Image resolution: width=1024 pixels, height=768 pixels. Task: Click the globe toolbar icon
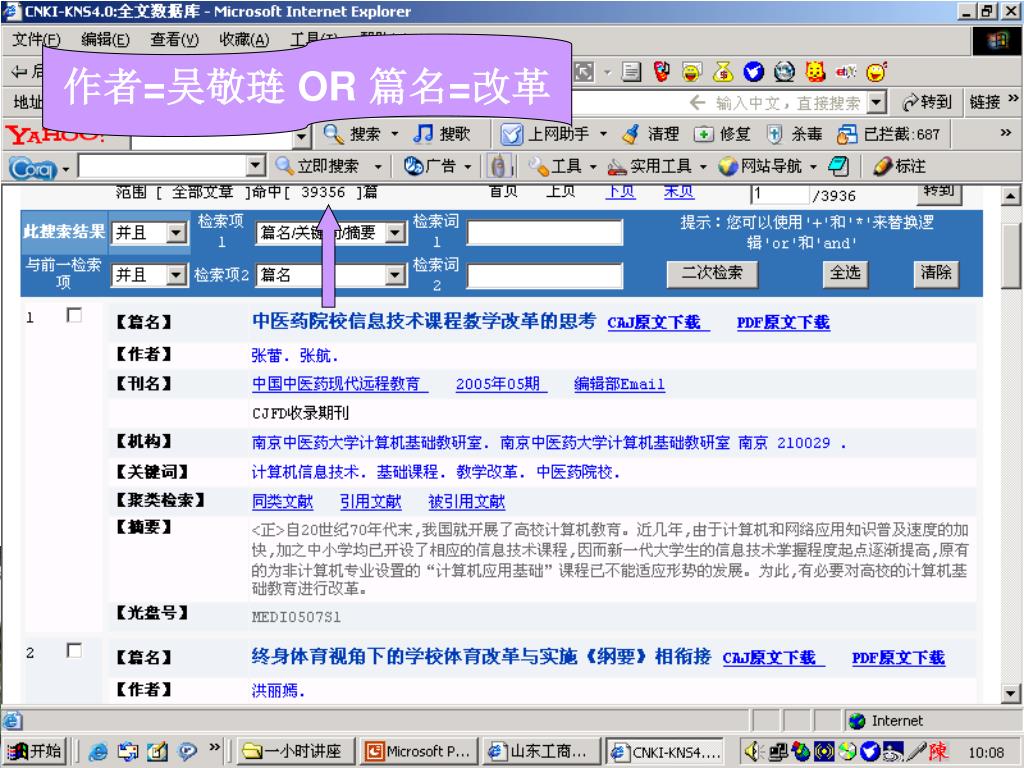pyautogui.click(x=784, y=71)
